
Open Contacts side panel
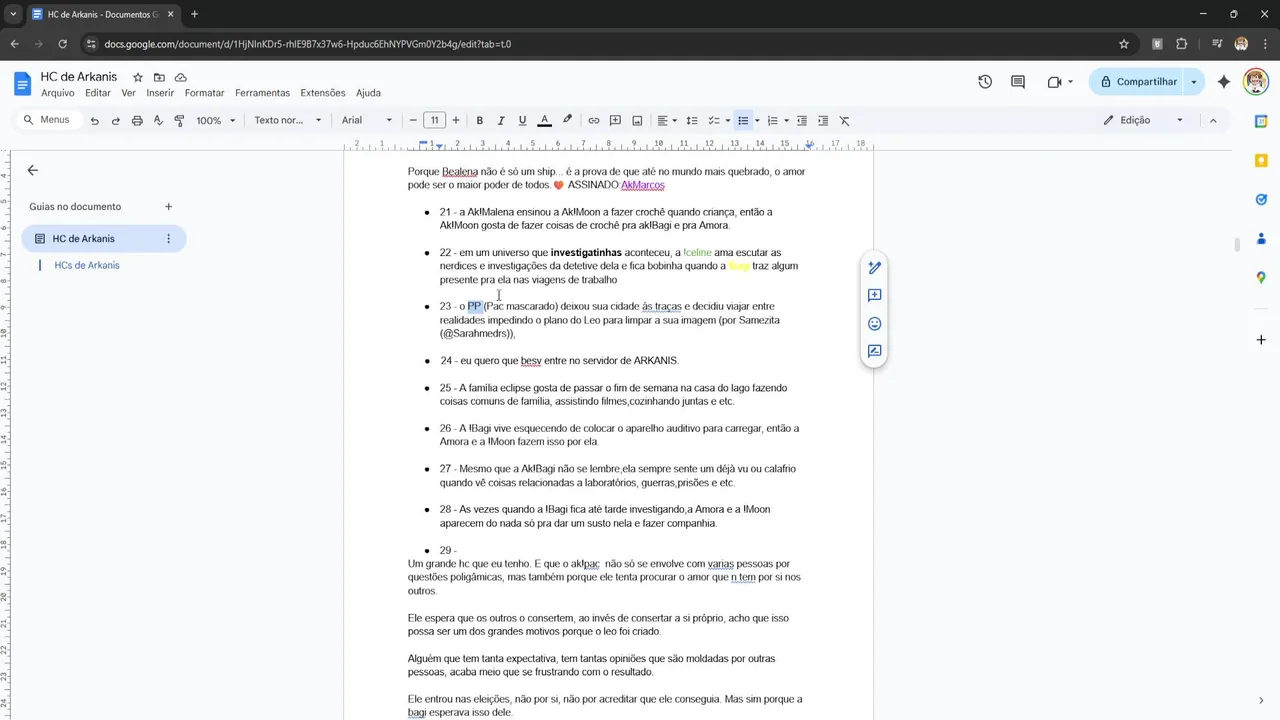[x=1261, y=238]
